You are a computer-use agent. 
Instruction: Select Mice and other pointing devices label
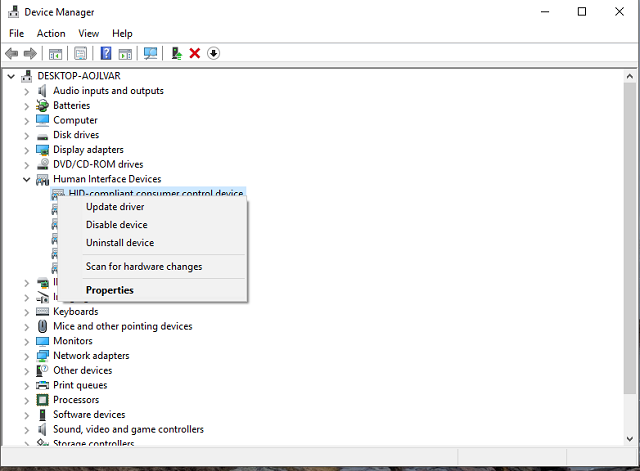[x=122, y=327]
